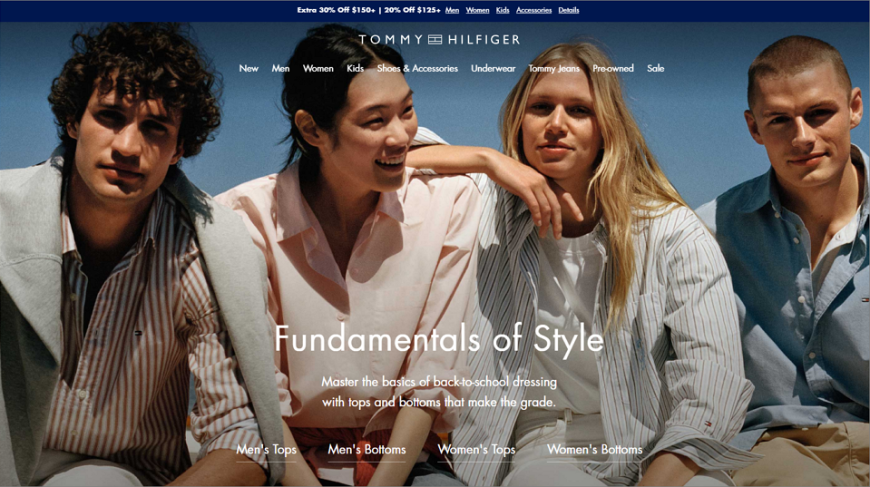Visit the Pre-owned section
Viewport: 870px width, 487px height.
613,68
